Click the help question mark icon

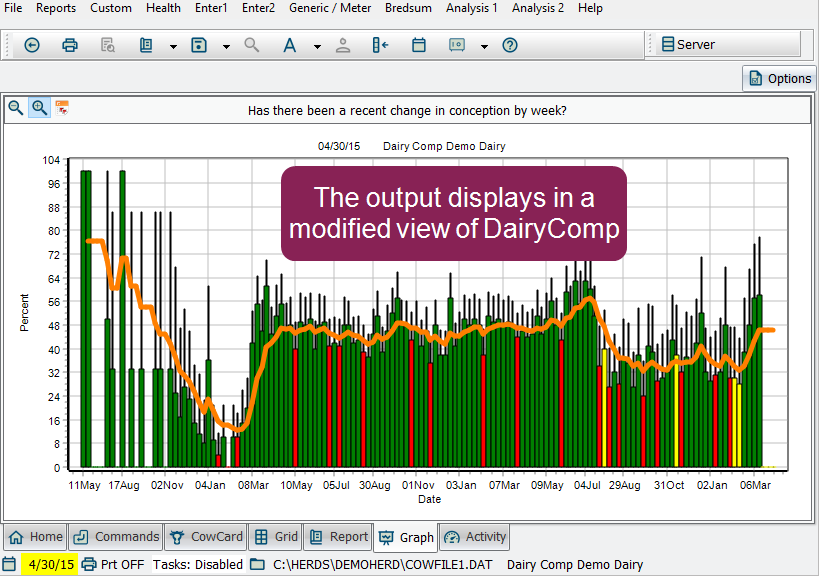click(x=510, y=45)
